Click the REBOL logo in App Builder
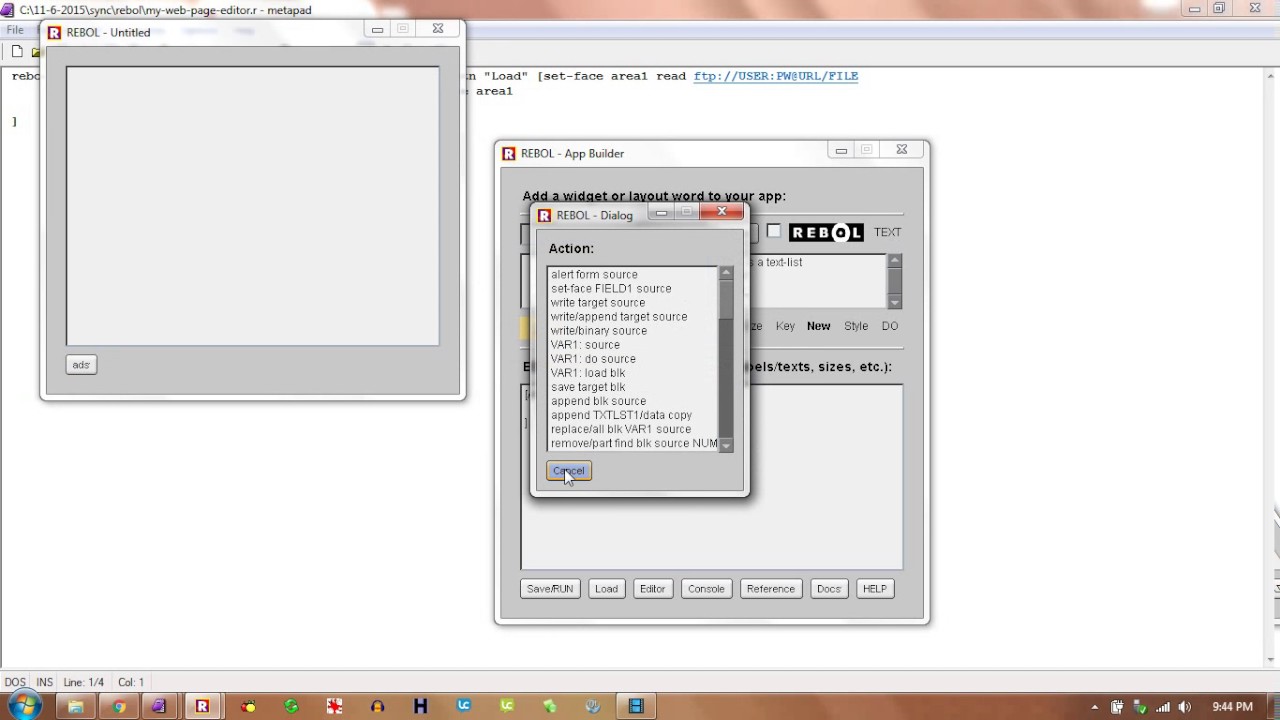 point(826,232)
